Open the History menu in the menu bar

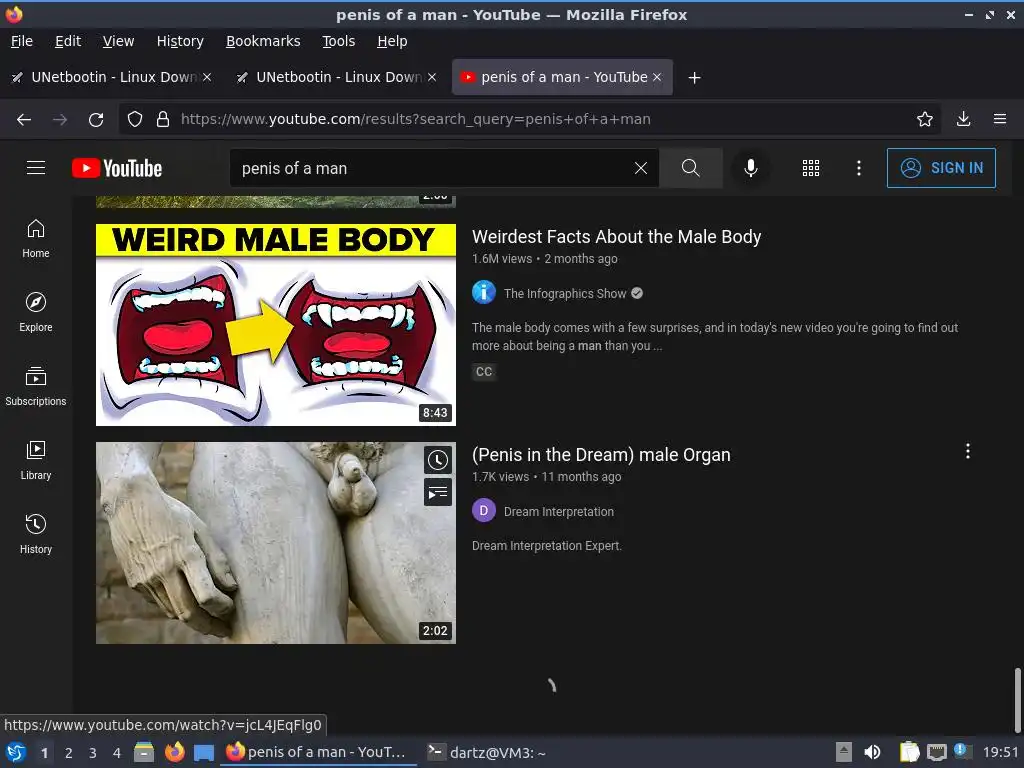click(x=180, y=41)
